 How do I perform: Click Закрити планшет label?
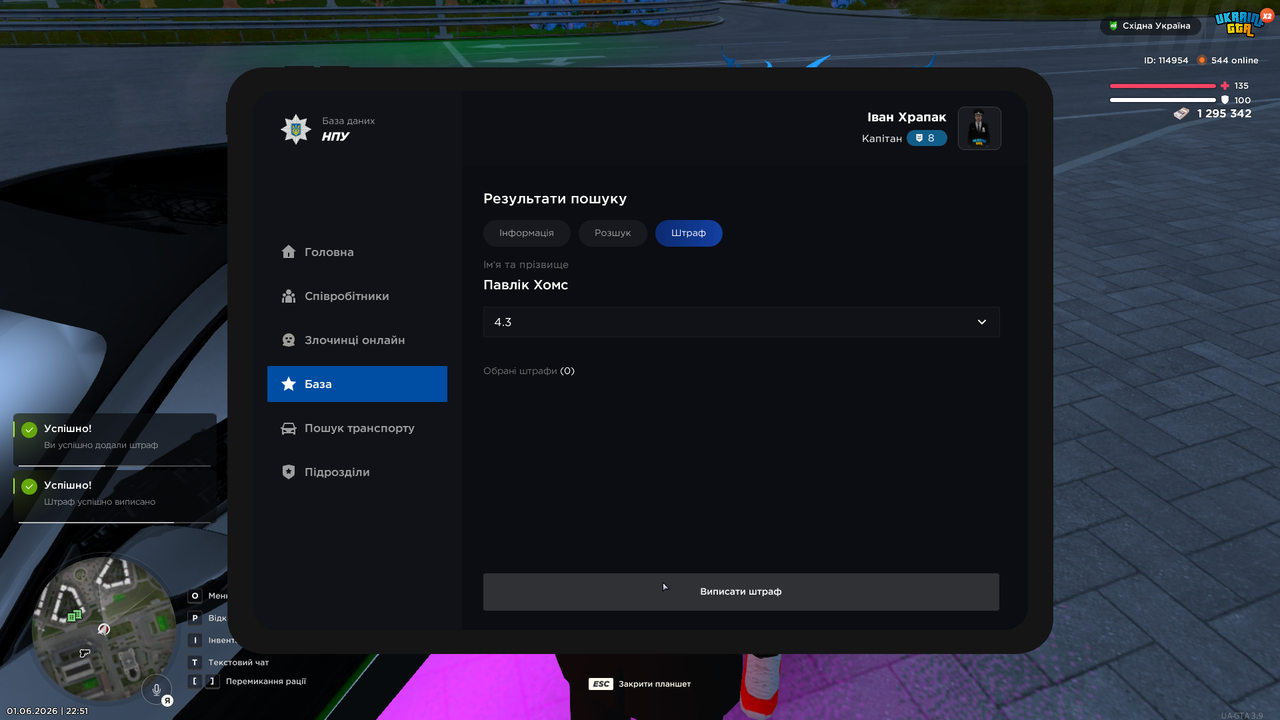[655, 684]
